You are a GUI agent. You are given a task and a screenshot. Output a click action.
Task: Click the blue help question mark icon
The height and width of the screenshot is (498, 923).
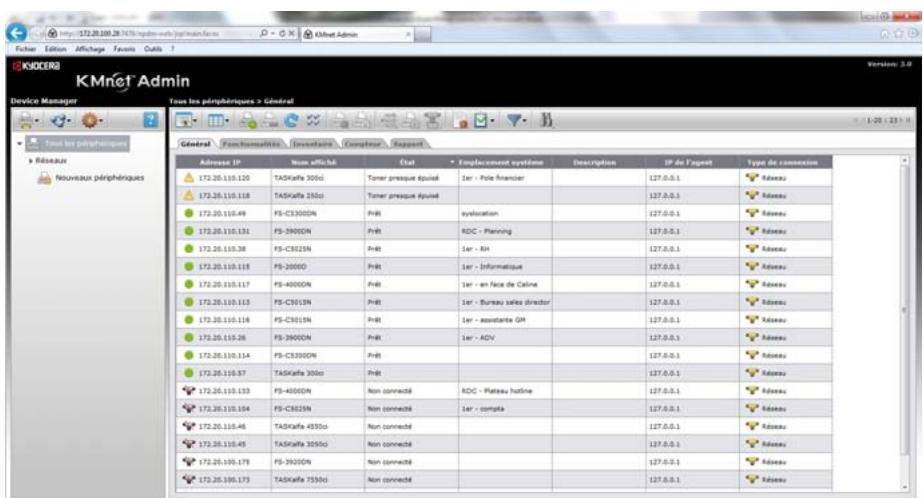(151, 121)
